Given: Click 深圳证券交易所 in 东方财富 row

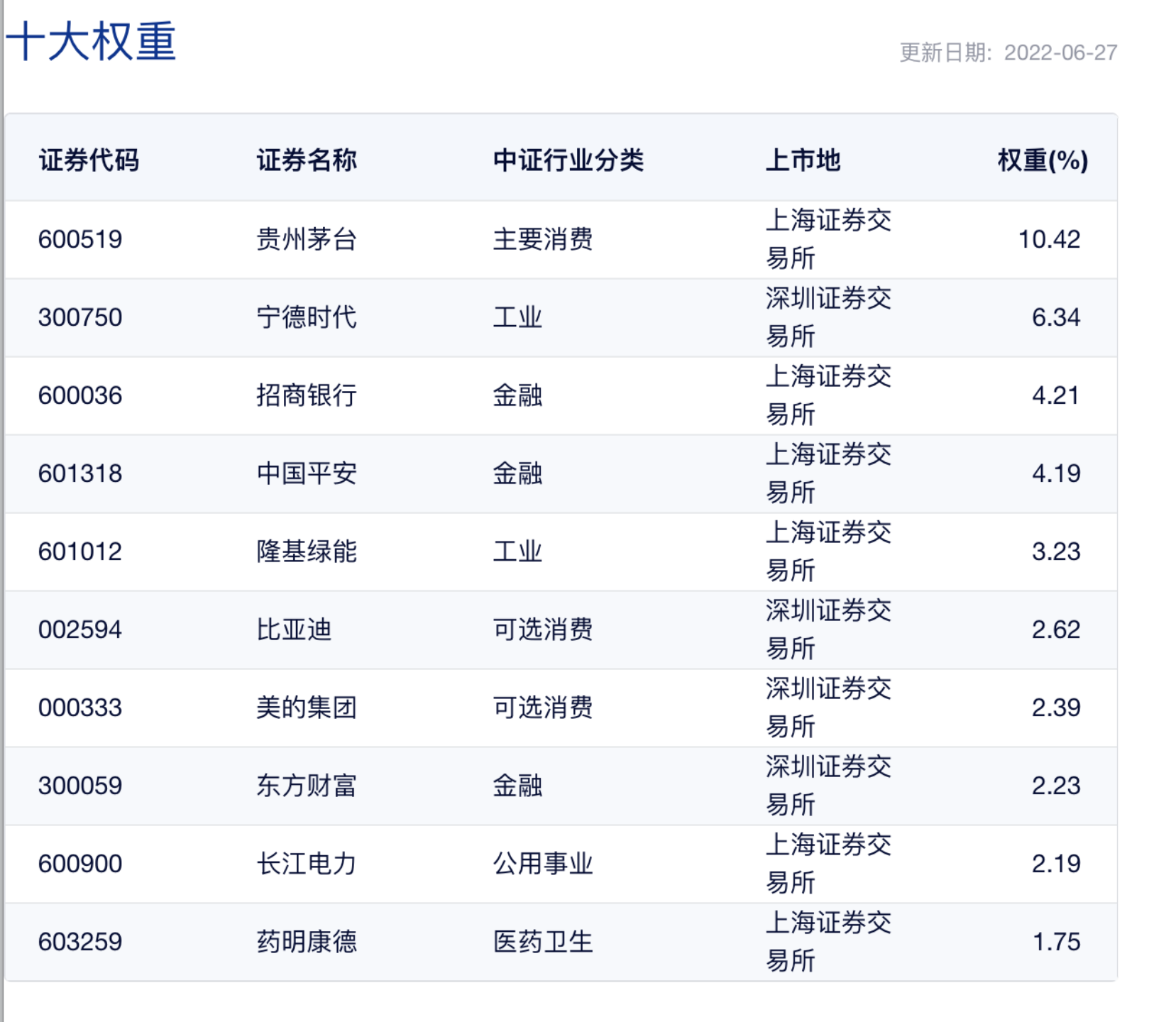Looking at the screenshot, I should (x=828, y=786).
